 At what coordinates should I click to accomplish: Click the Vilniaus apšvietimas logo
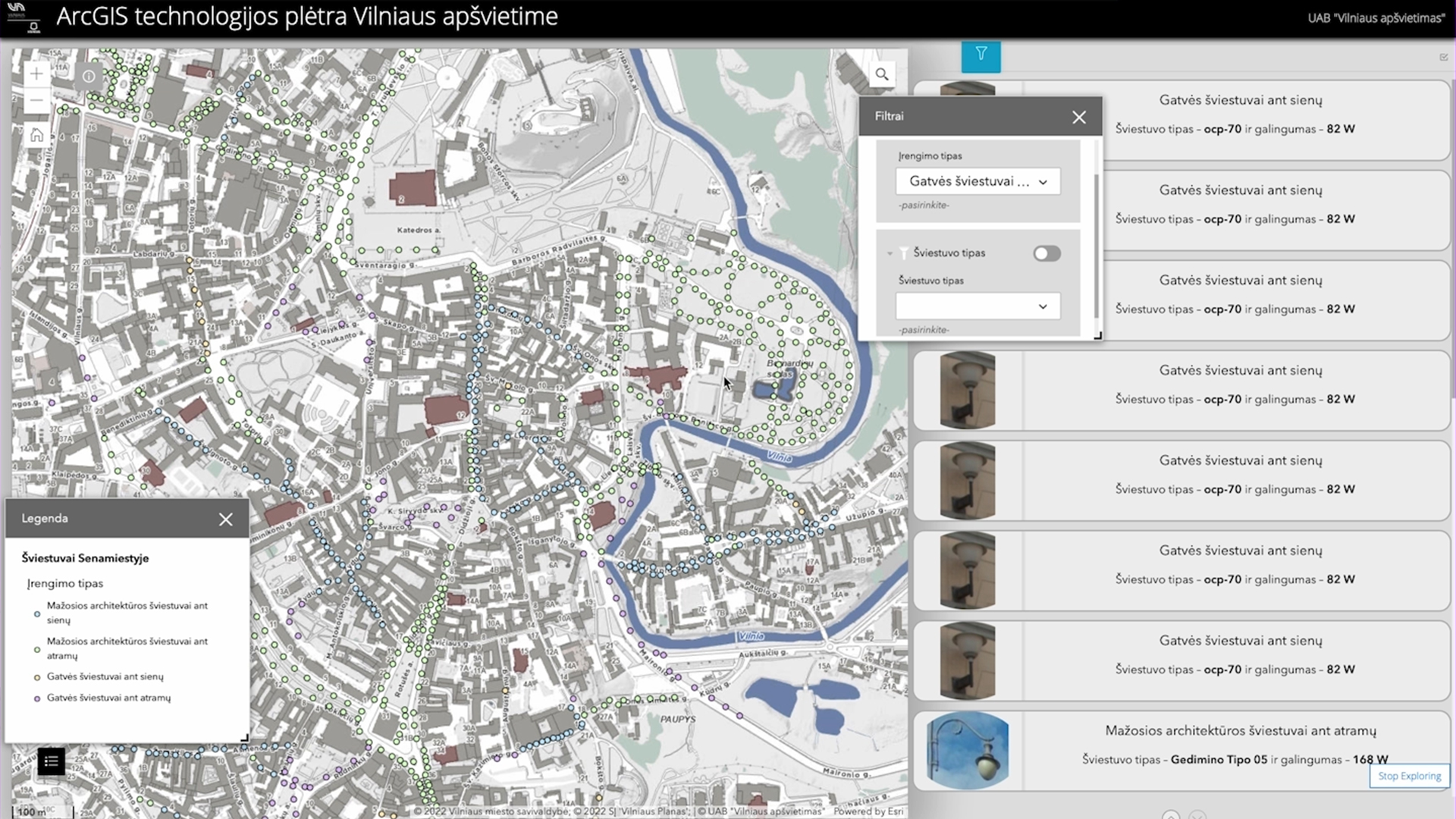point(24,17)
